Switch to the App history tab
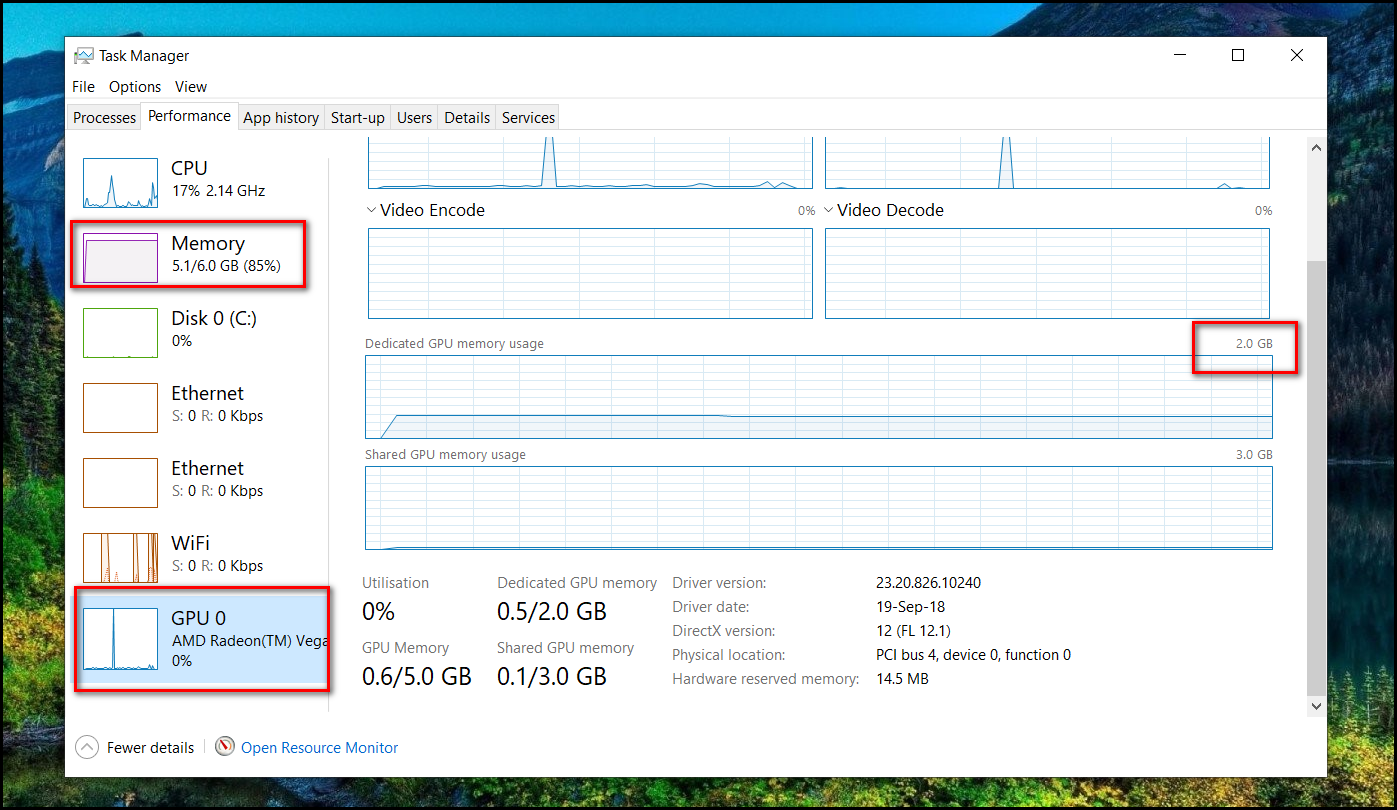Image resolution: width=1397 pixels, height=810 pixels. (x=281, y=118)
